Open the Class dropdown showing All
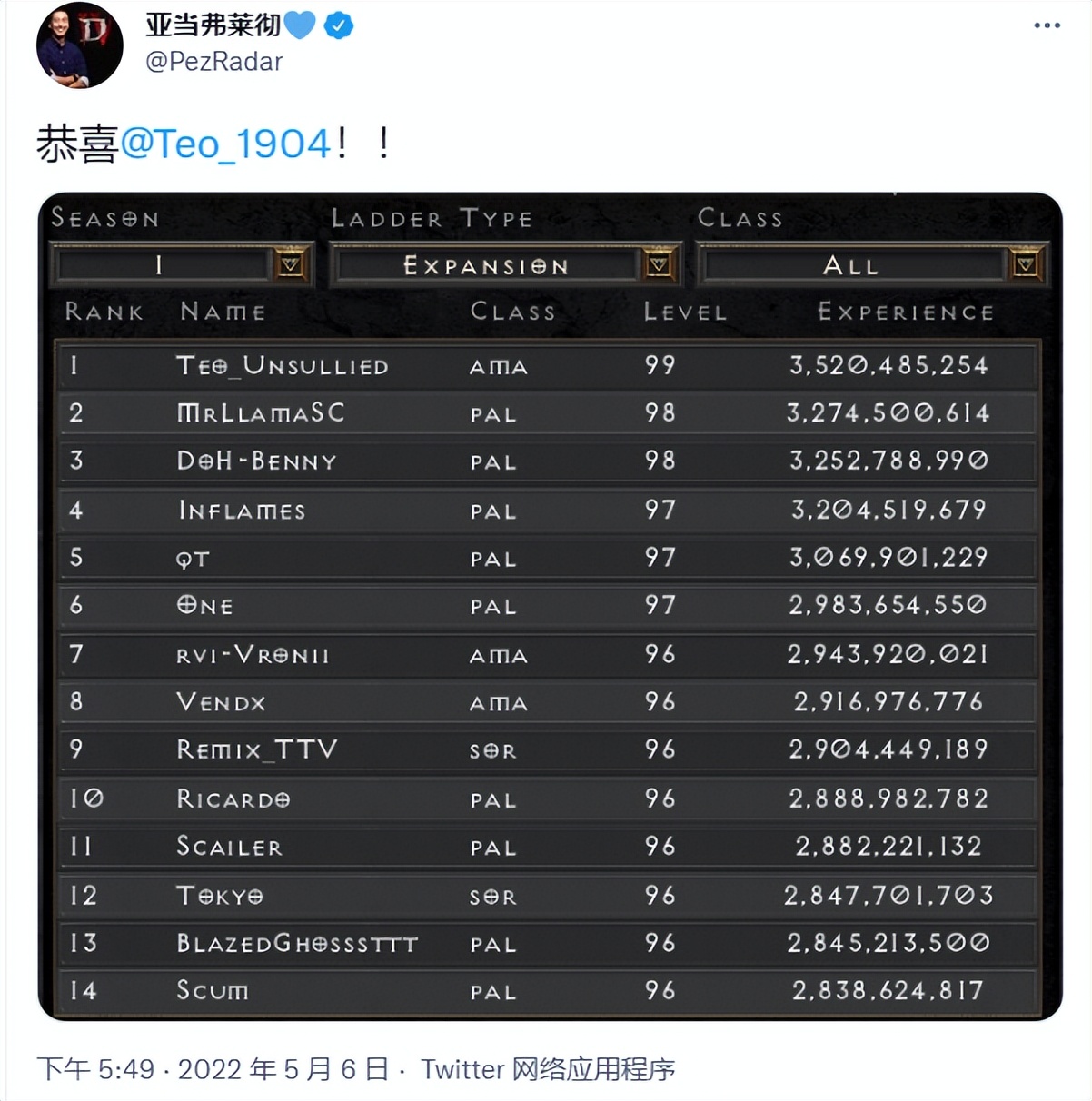Viewport: 1092px width, 1101px height. [854, 263]
